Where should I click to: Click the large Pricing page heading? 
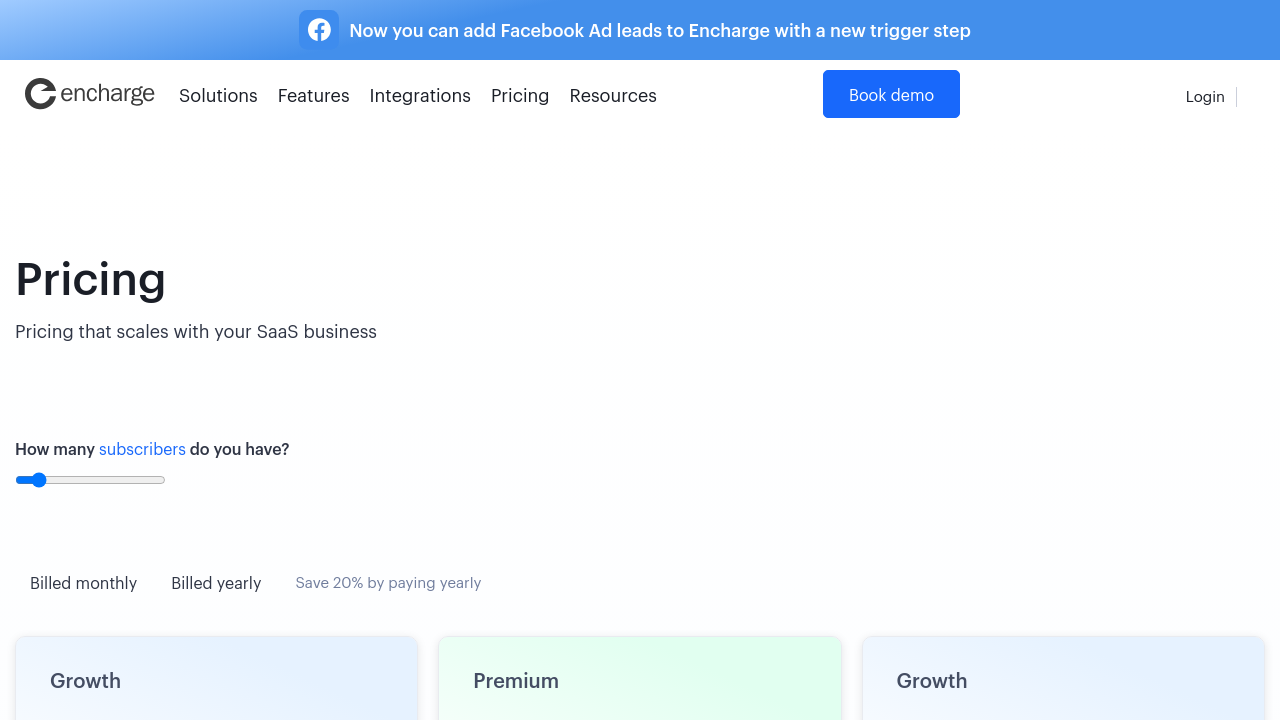91,279
